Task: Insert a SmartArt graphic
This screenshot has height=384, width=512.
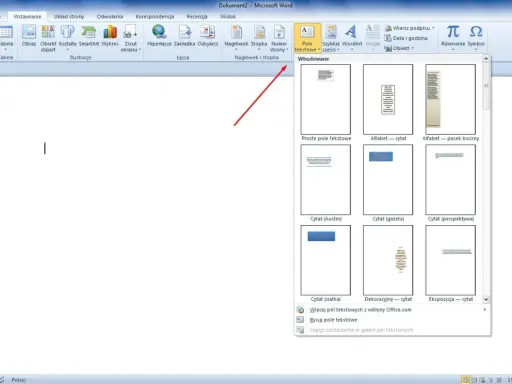Action: point(89,36)
